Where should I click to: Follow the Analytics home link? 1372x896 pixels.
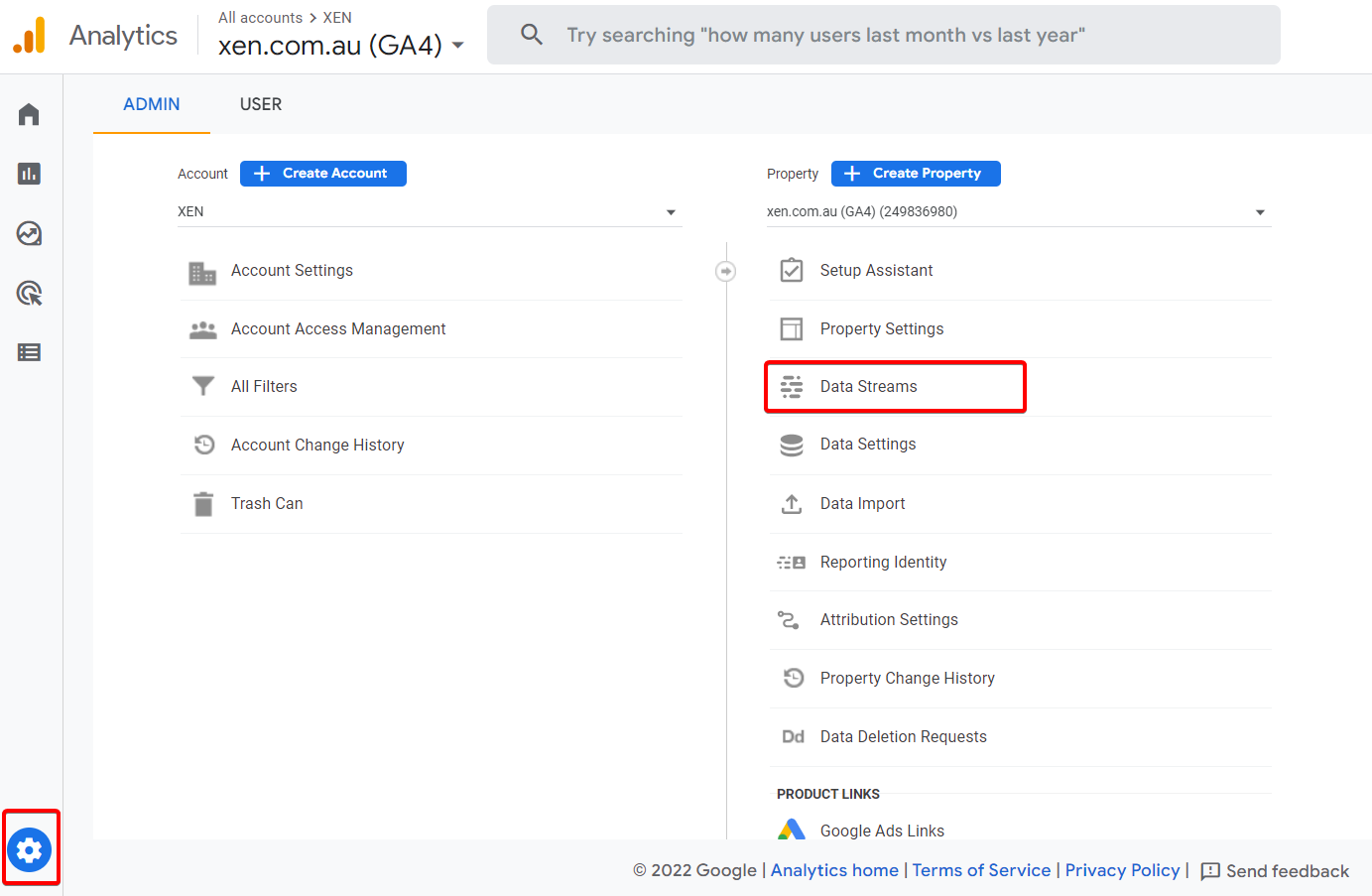click(x=834, y=870)
